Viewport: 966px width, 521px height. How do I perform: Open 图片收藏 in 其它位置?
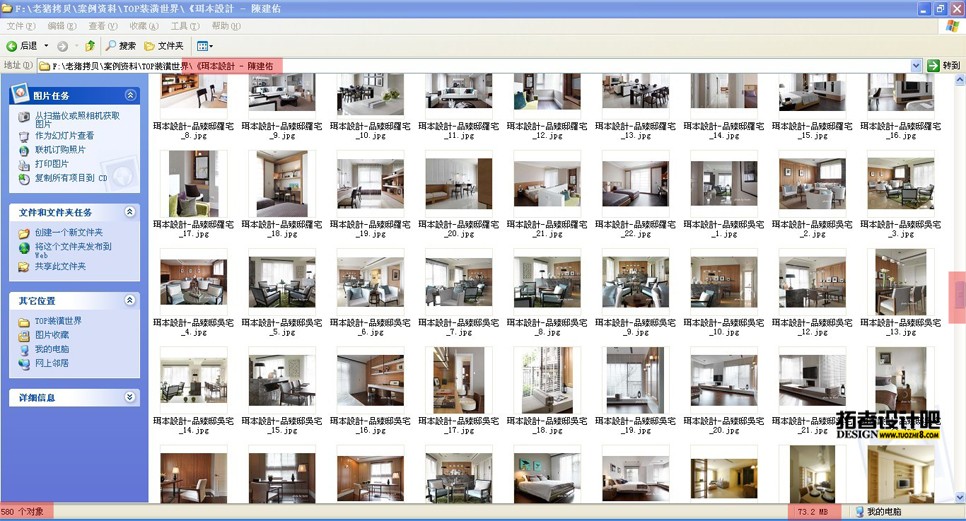tap(52, 335)
